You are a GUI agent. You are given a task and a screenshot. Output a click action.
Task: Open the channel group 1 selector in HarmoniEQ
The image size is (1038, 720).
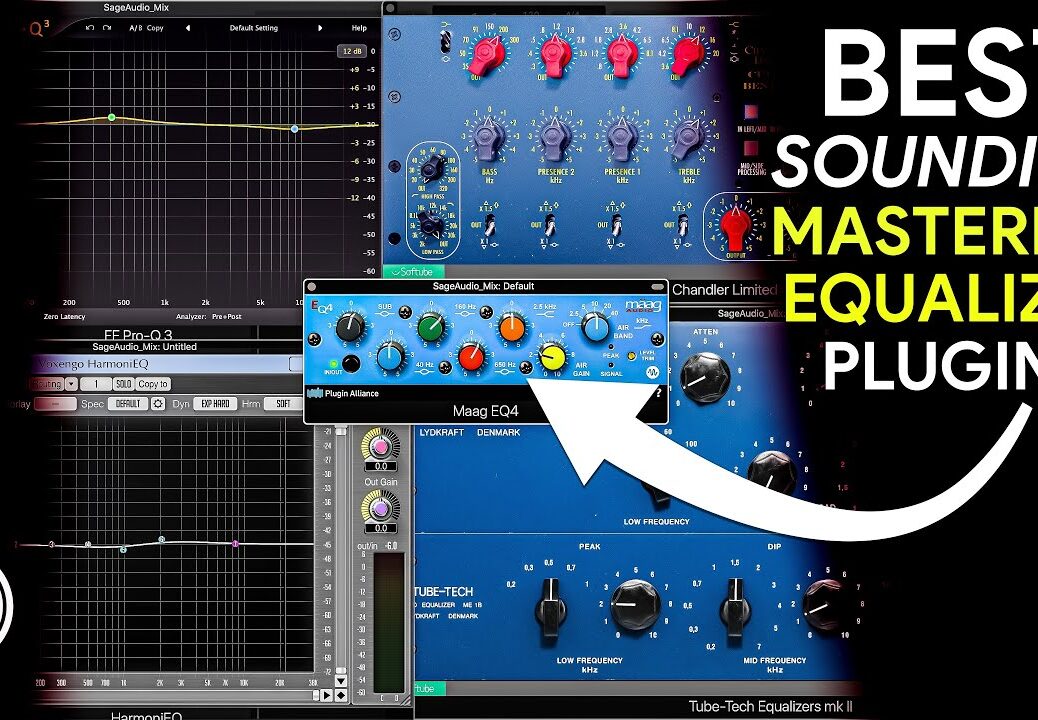pyautogui.click(x=95, y=384)
